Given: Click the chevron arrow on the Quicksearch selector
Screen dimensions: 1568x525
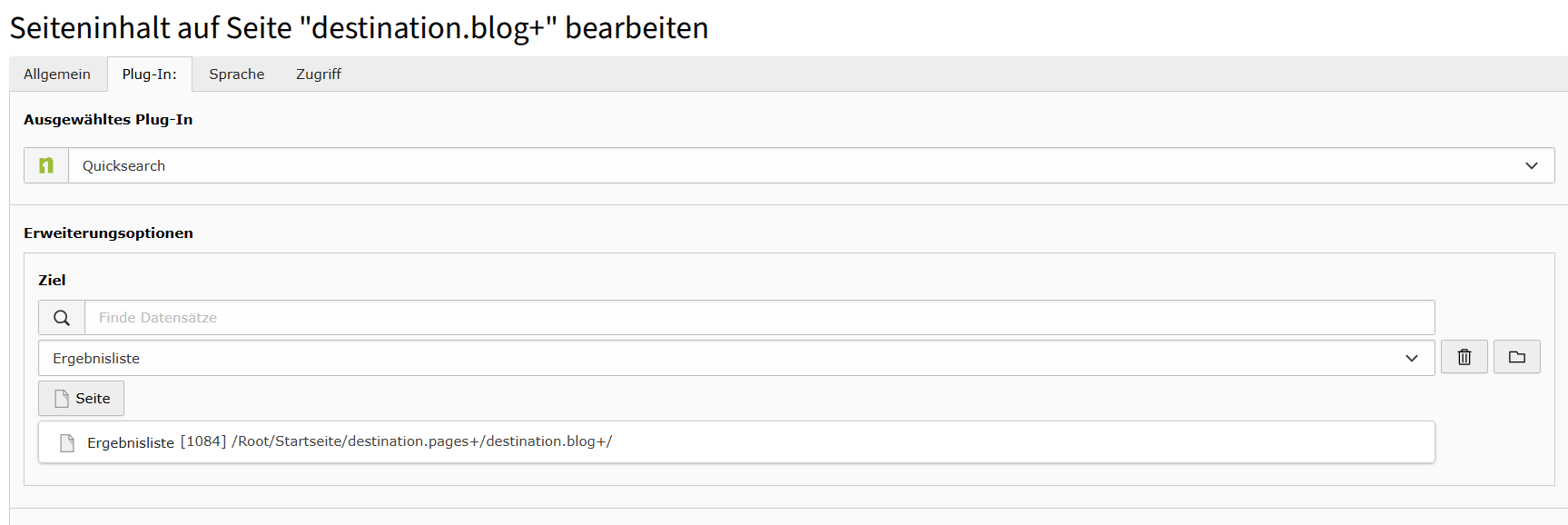Looking at the screenshot, I should point(1531,165).
